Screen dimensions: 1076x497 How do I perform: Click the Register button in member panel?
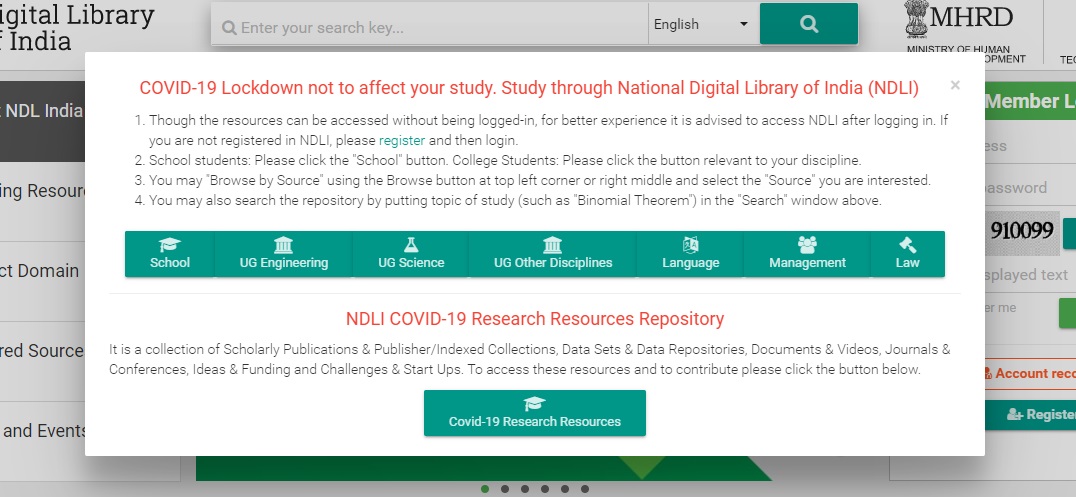[x=1030, y=415]
